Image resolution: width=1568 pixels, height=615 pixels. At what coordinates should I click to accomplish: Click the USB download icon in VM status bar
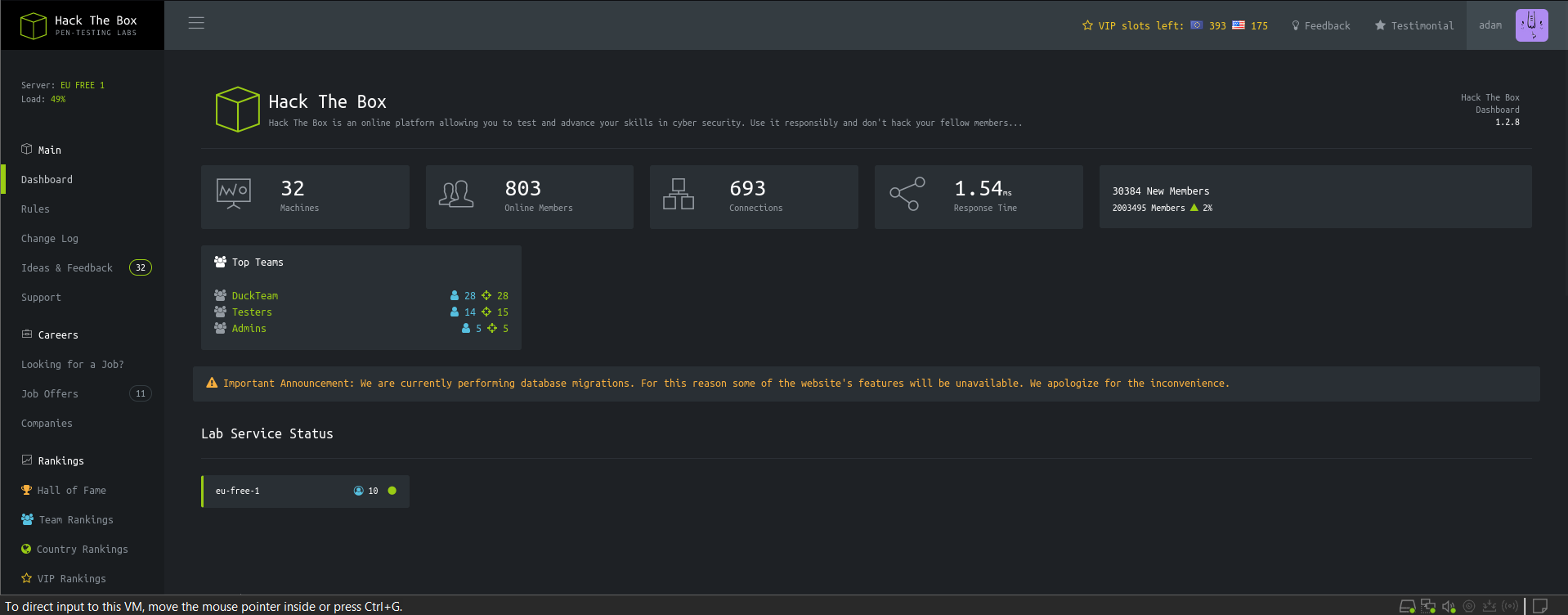pyautogui.click(x=1490, y=606)
